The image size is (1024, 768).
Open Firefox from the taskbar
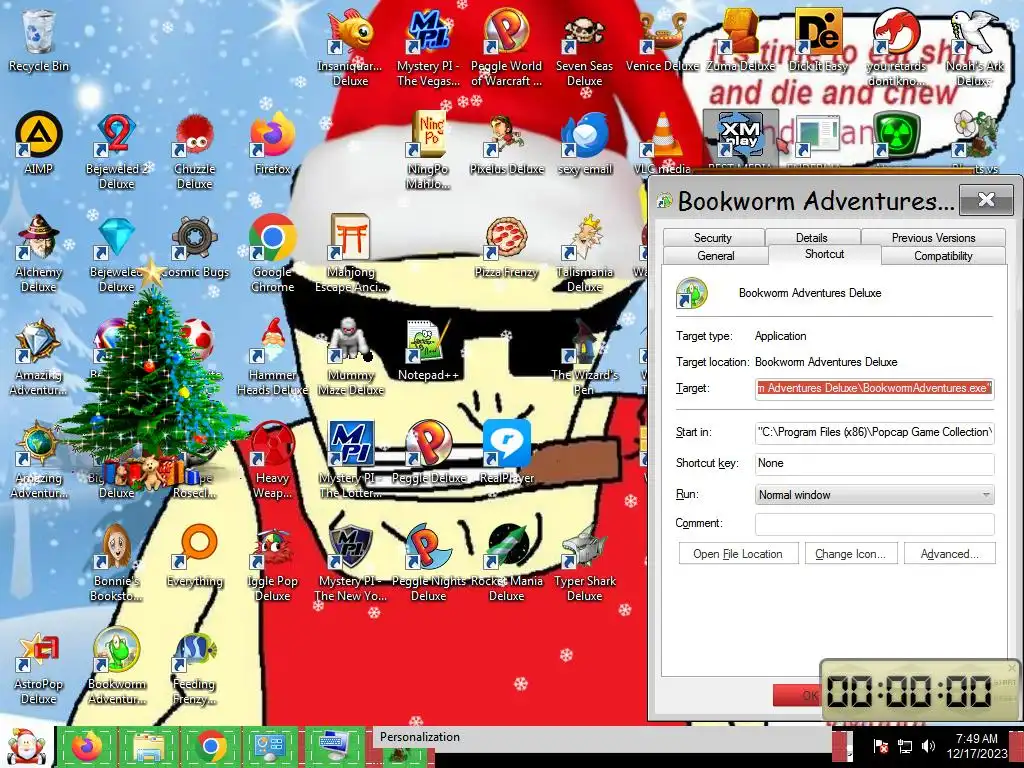coord(88,746)
